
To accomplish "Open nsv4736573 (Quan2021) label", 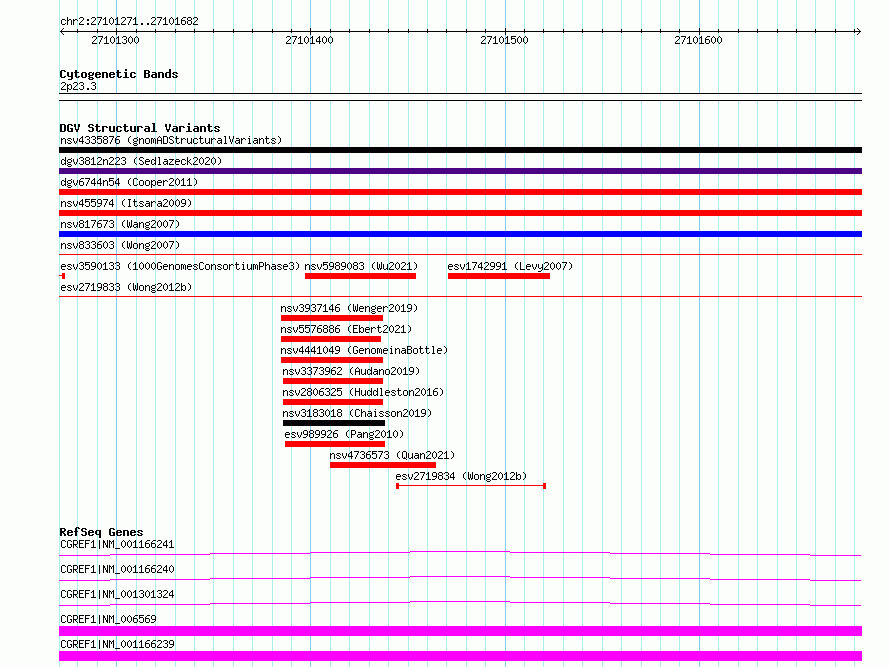I will coord(392,455).
